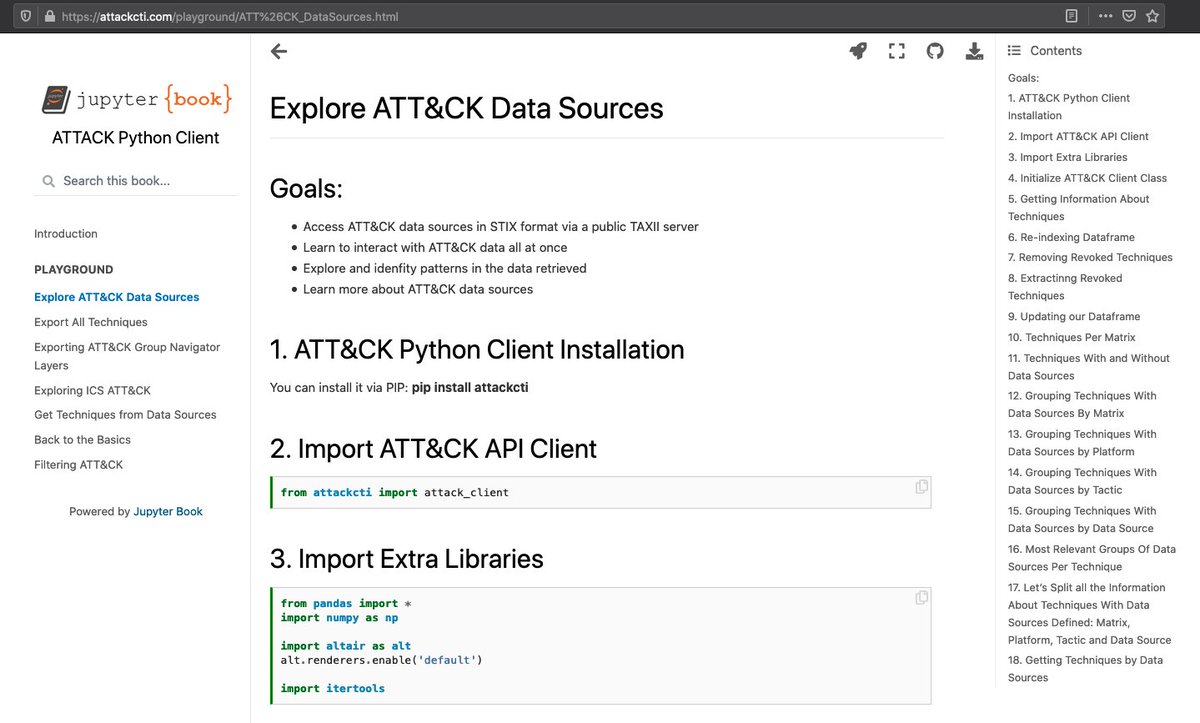Open reader view icon in address bar
Screen dimensions: 1200x723
tap(1071, 16)
